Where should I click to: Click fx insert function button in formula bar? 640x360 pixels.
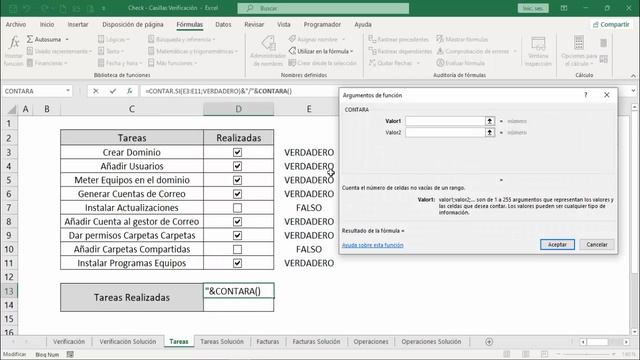click(129, 91)
